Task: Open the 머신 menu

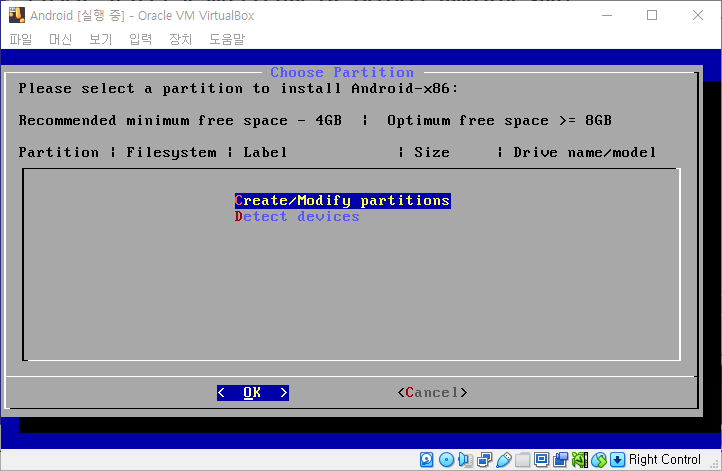Action: click(60, 39)
